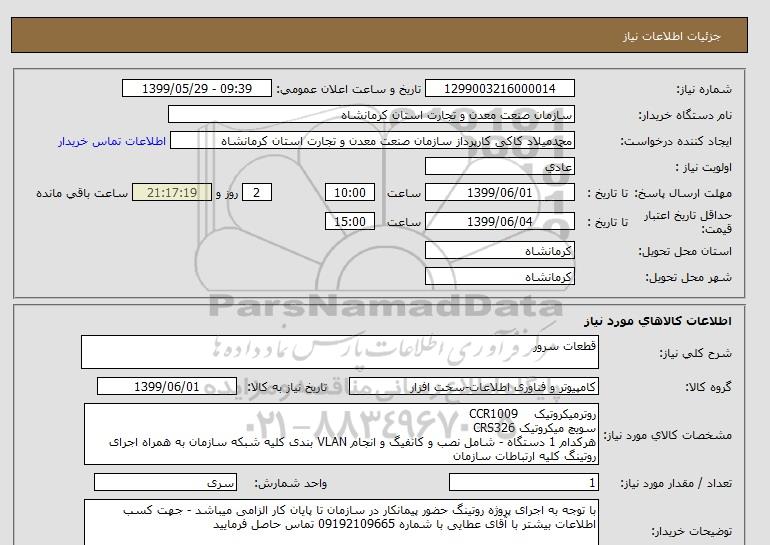
Task: Click the text سویچ میکروتیک CRS326
Action: 535,428
